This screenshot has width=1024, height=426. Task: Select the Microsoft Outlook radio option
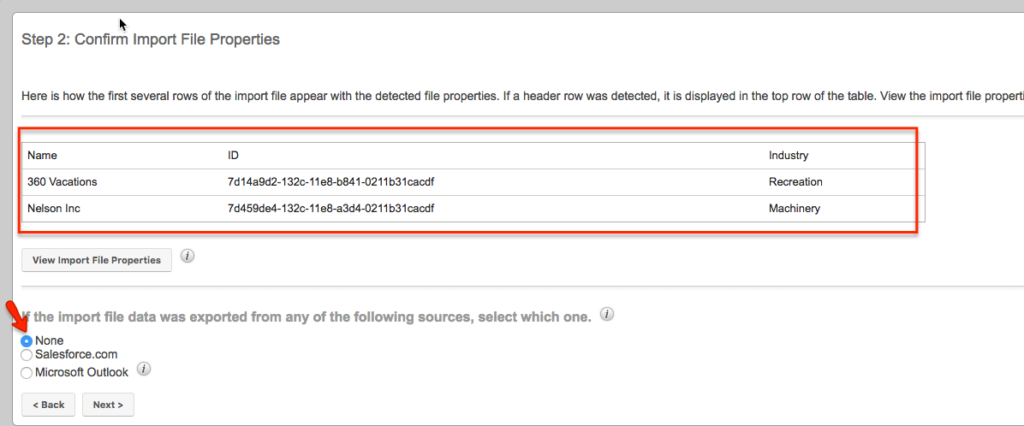coord(26,373)
